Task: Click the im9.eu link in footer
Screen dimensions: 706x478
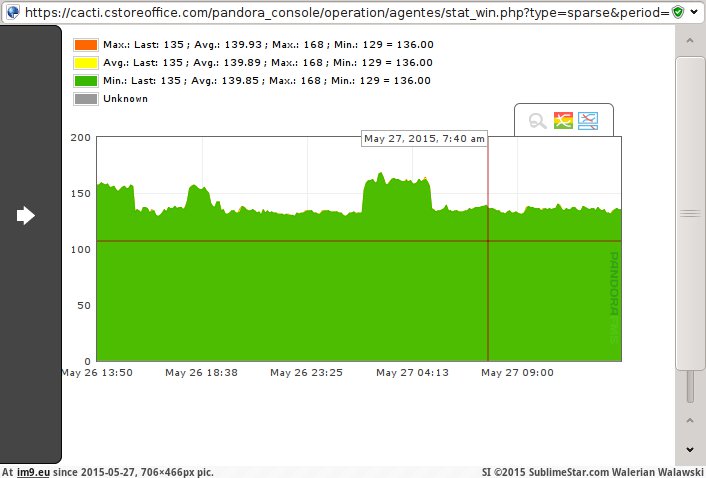Action: [x=33, y=472]
